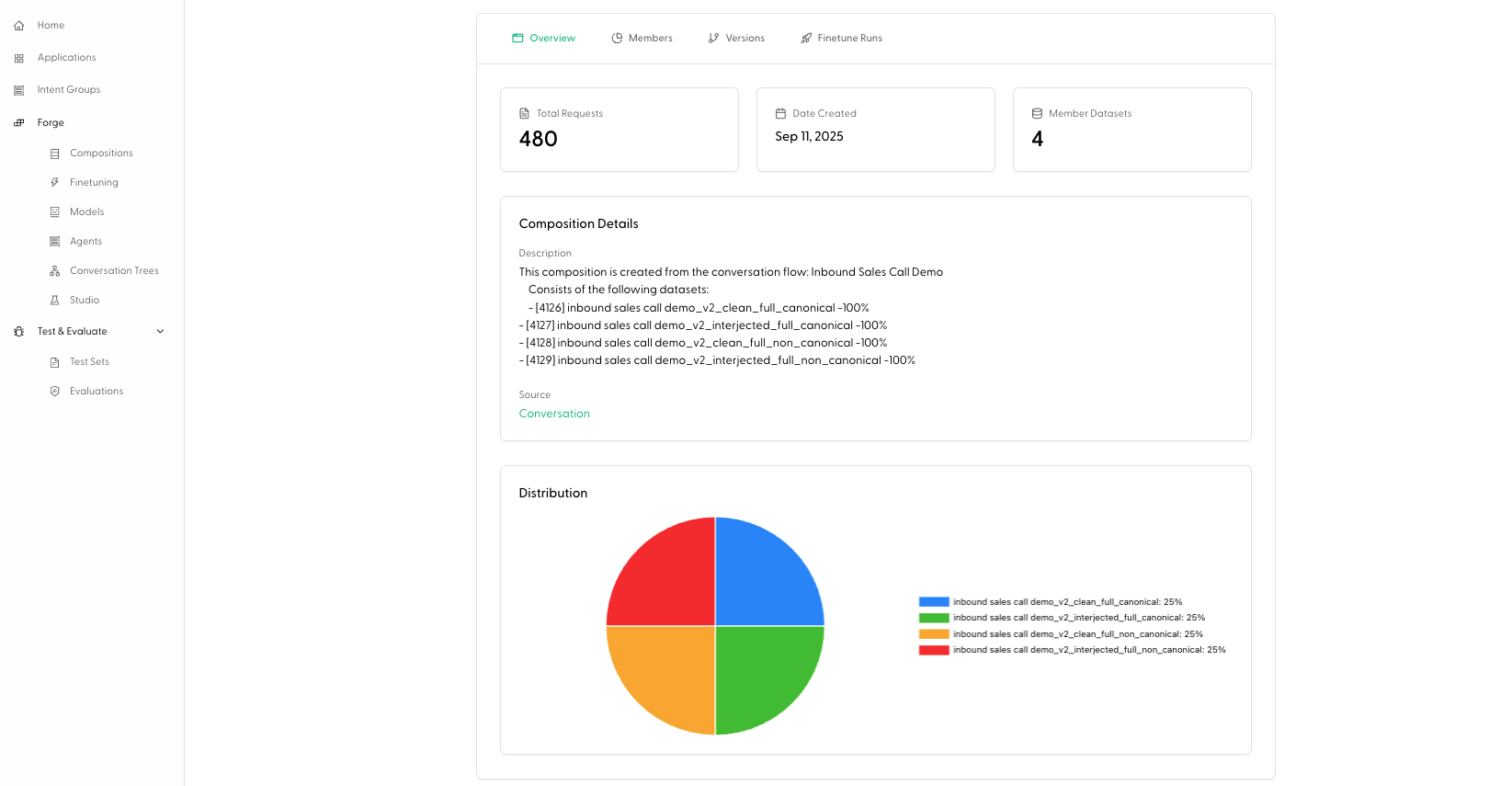Image resolution: width=1512 pixels, height=786 pixels.
Task: Open the Finetune Runs tab
Action: [841, 39]
